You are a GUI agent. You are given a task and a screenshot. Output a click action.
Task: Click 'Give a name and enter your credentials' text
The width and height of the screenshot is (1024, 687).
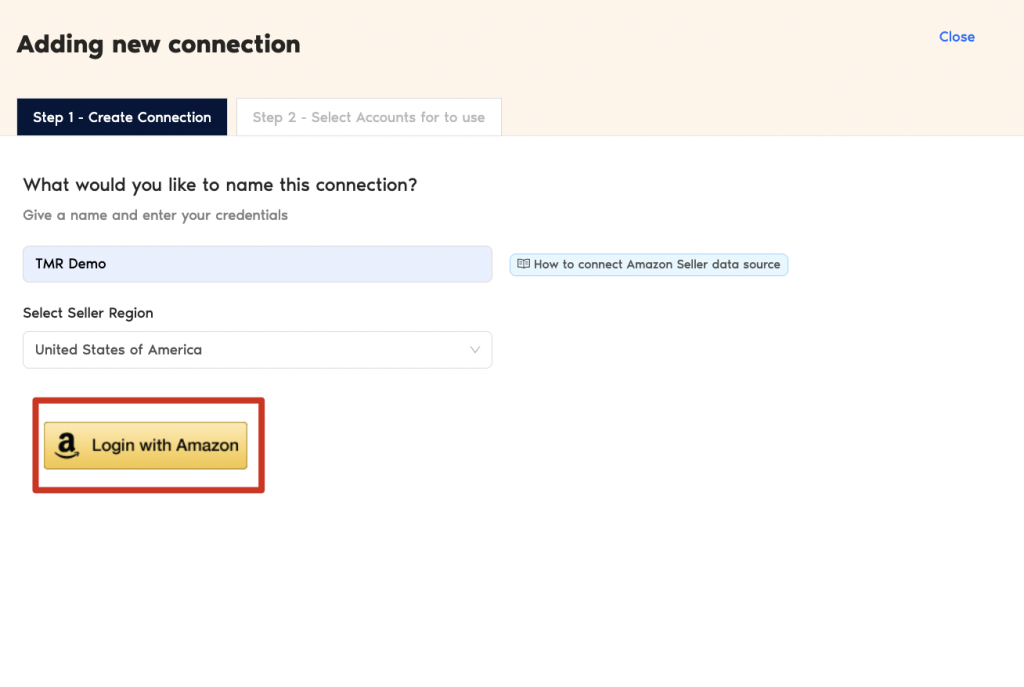click(155, 215)
